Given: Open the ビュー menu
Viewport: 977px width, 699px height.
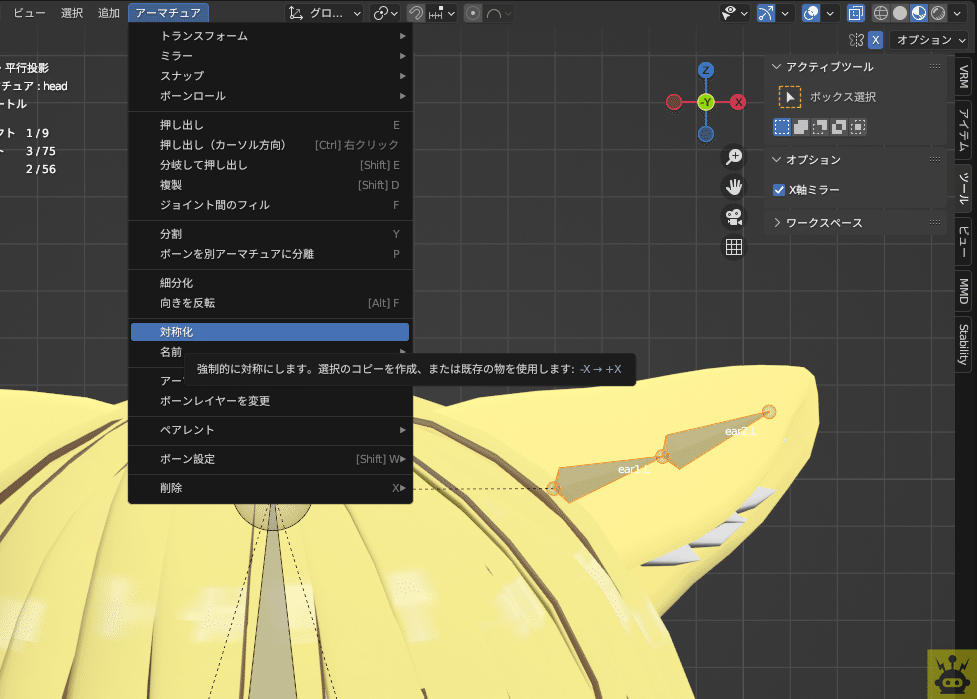Looking at the screenshot, I should pyautogui.click(x=29, y=13).
